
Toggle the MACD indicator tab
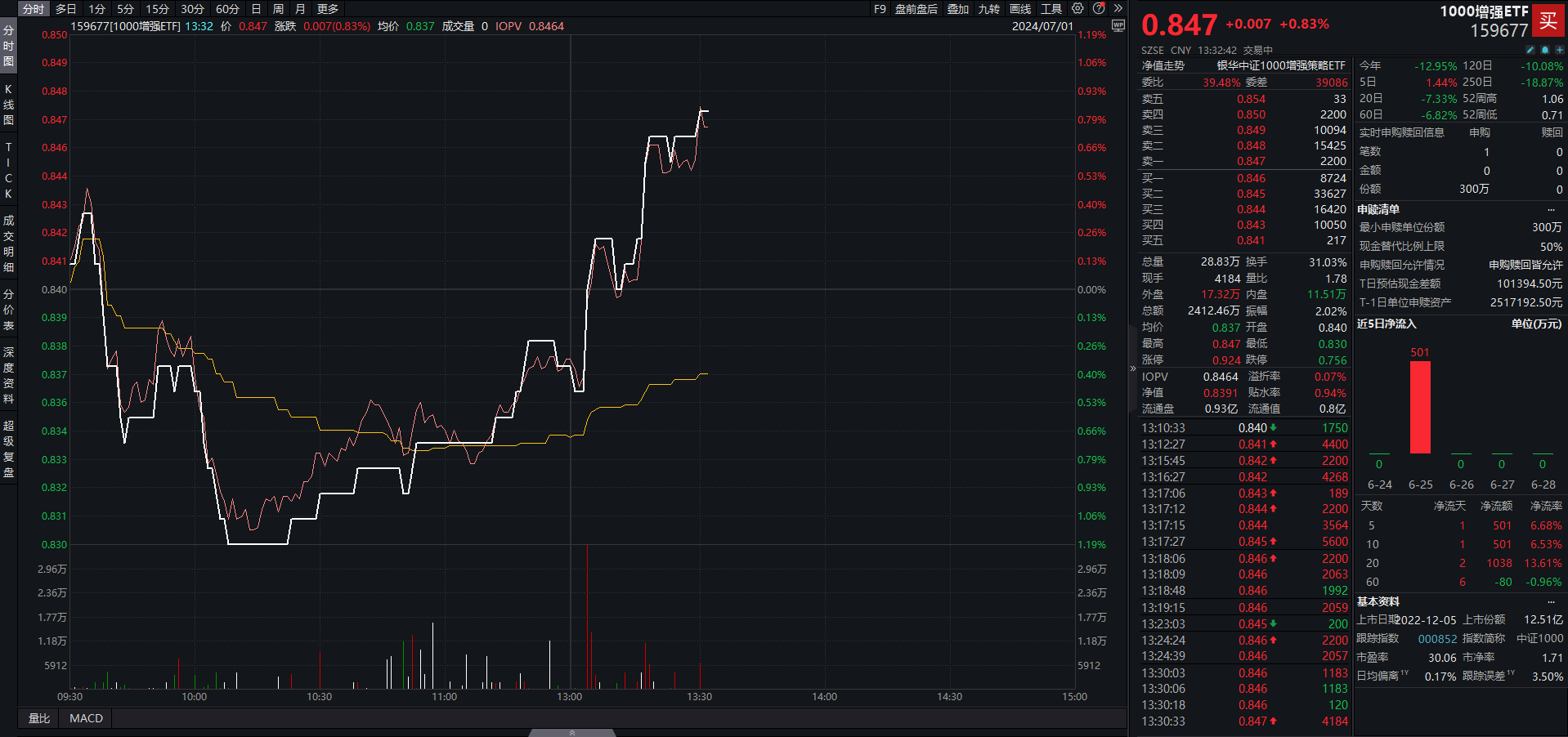click(86, 718)
